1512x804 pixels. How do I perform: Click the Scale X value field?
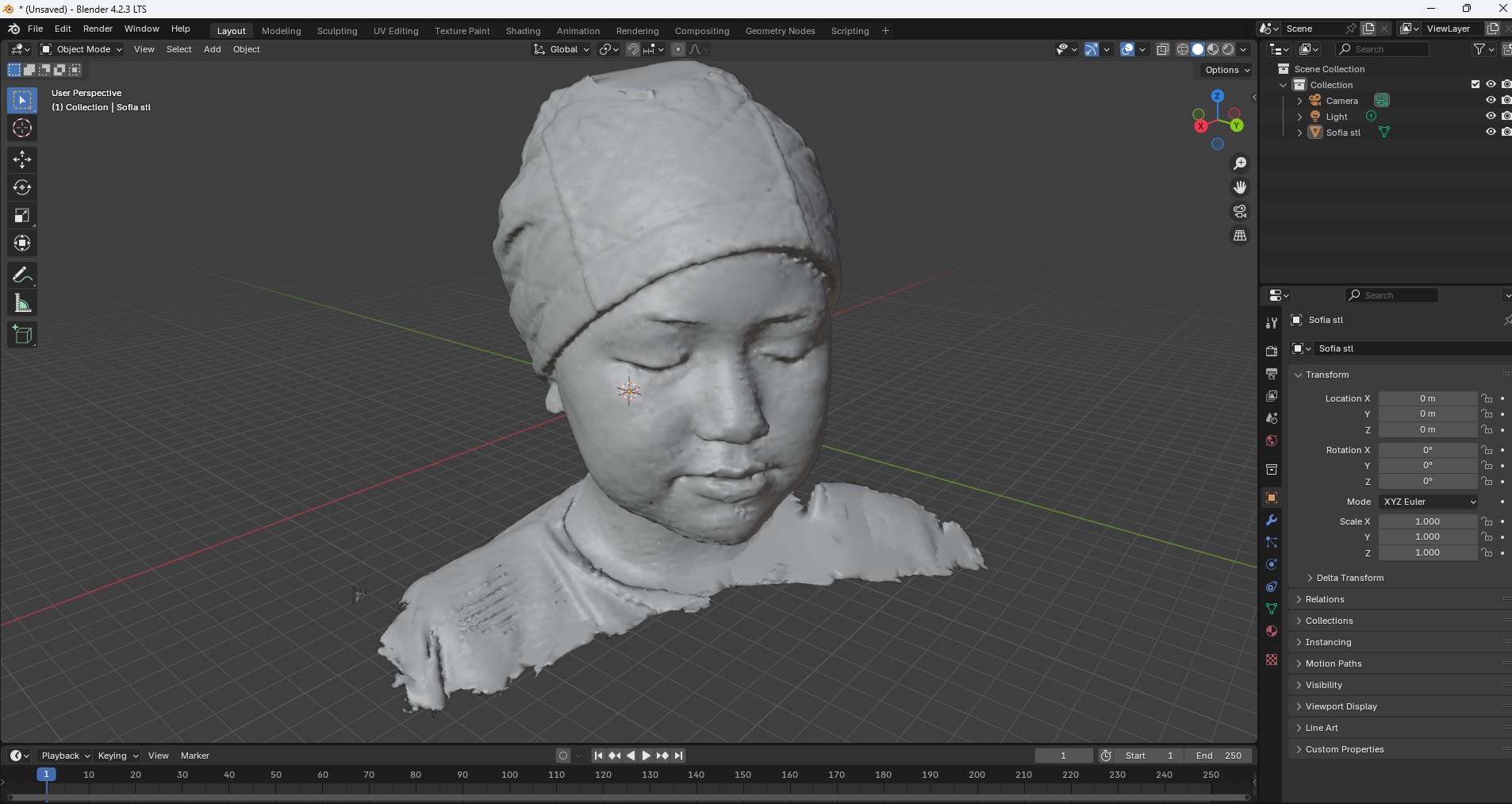pyautogui.click(x=1427, y=521)
